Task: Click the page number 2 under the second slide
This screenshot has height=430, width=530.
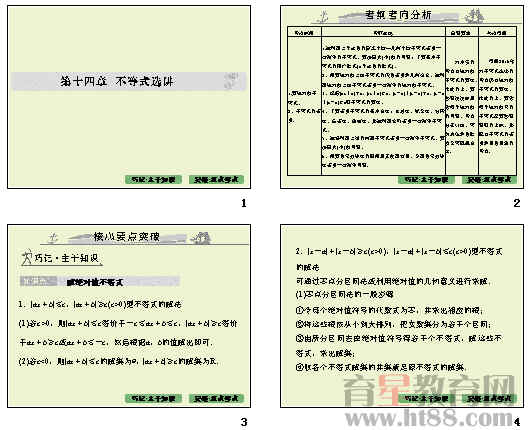Action: (516, 203)
